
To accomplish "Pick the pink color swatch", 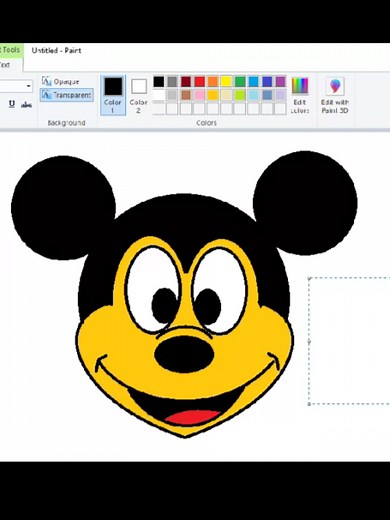I will tap(199, 95).
